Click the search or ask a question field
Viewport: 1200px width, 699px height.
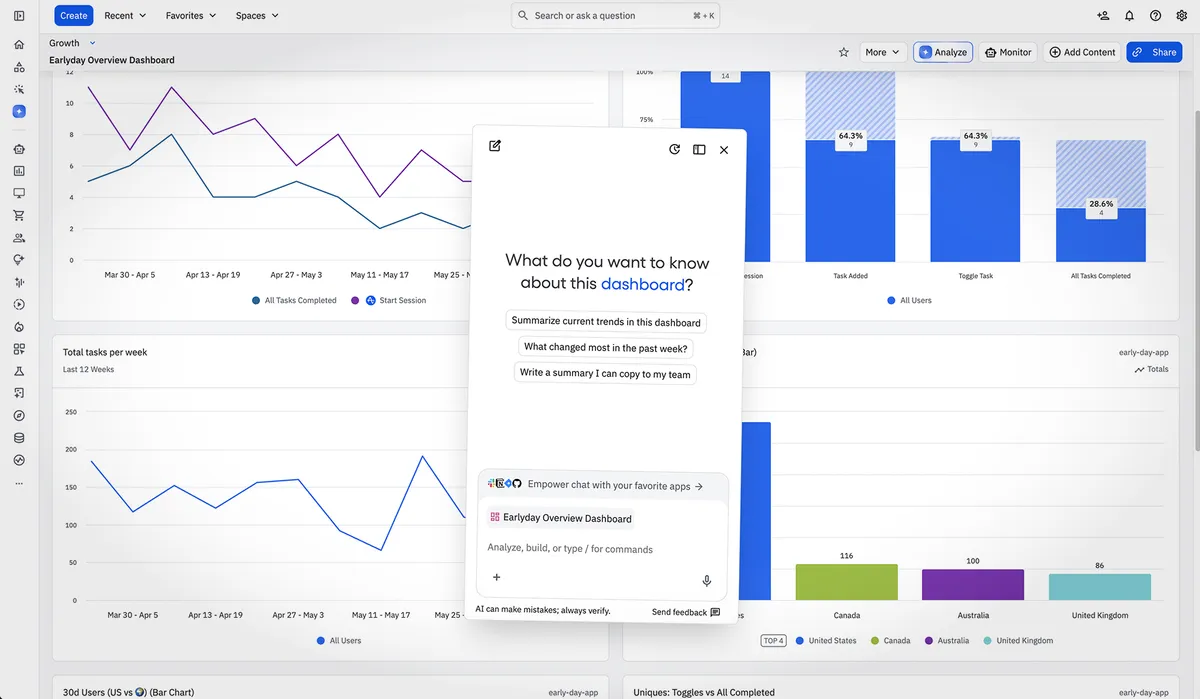click(615, 15)
